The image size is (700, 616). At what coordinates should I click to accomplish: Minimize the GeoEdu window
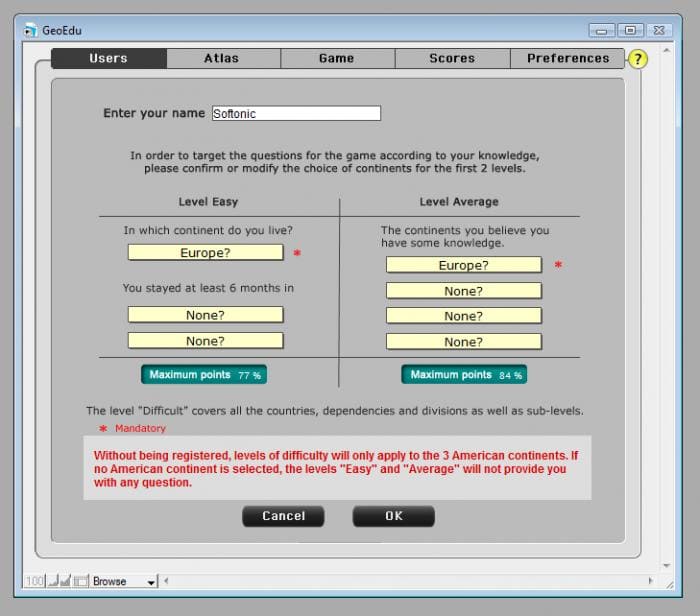pos(602,30)
